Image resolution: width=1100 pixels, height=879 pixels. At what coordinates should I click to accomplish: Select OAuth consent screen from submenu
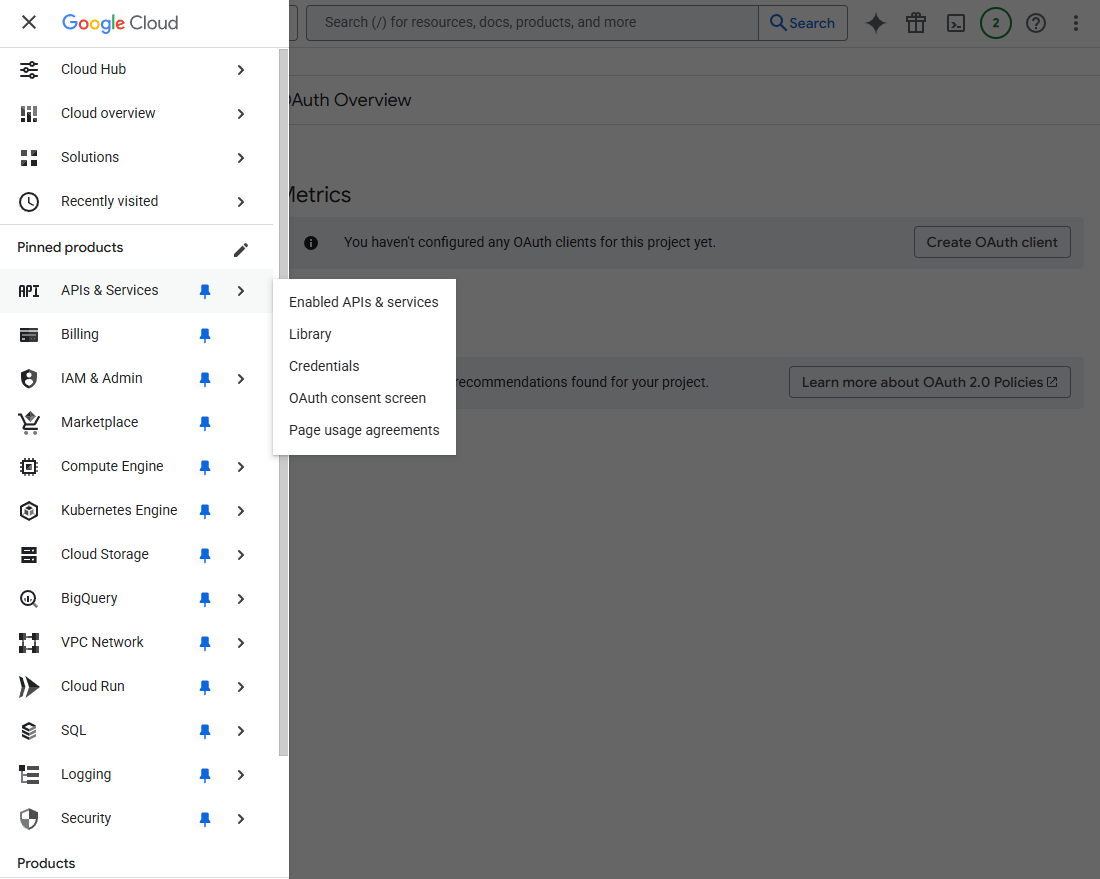(364, 398)
